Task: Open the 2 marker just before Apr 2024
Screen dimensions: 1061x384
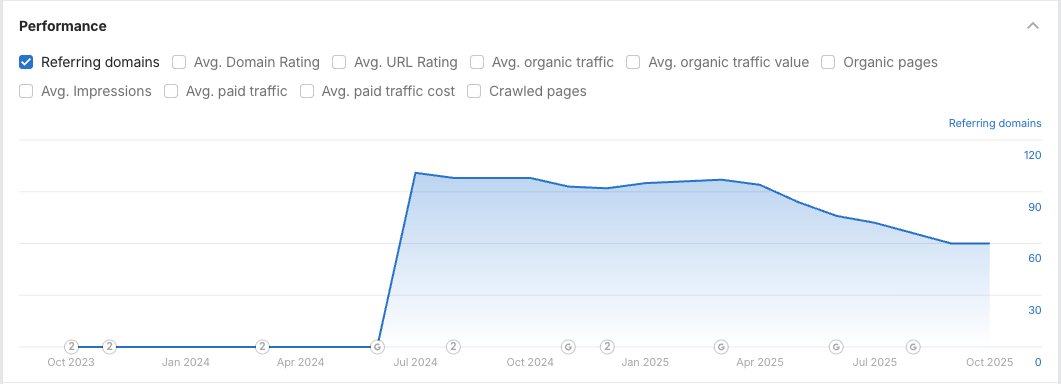Action: 263,347
